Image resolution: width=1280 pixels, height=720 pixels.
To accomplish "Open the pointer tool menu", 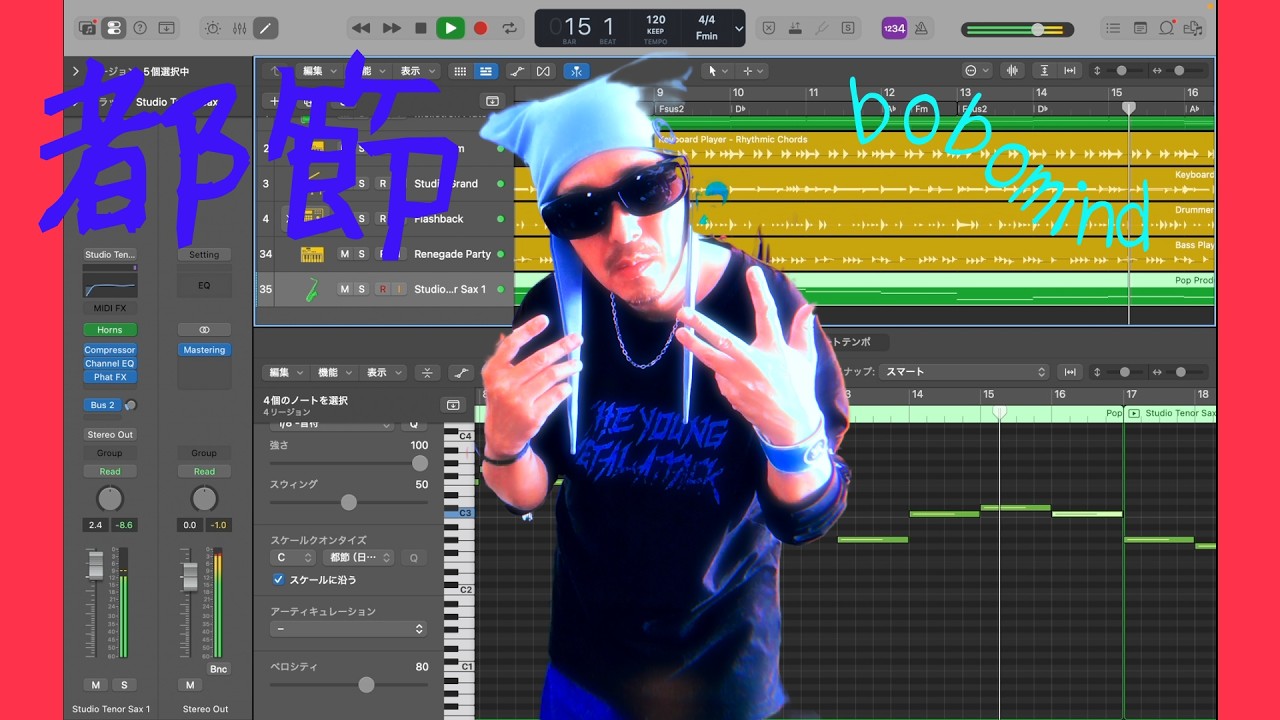I will click(718, 71).
